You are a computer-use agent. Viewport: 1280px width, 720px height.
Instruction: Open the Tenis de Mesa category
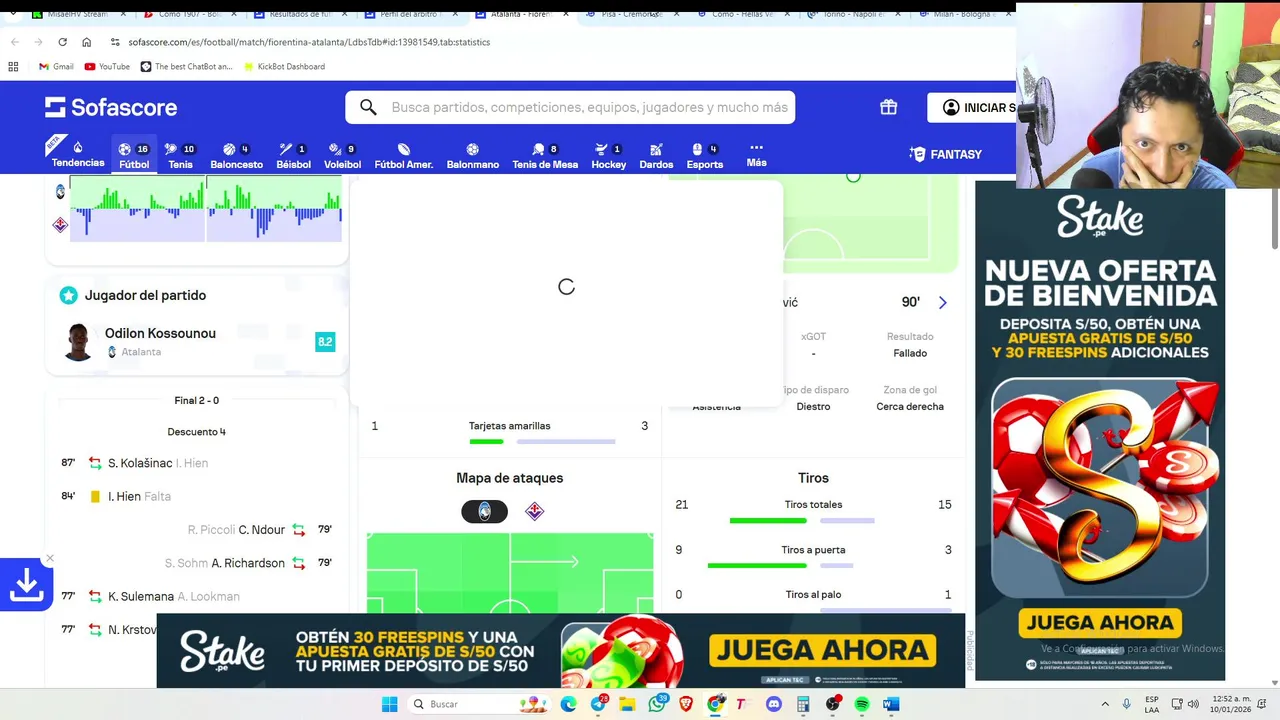pos(545,156)
